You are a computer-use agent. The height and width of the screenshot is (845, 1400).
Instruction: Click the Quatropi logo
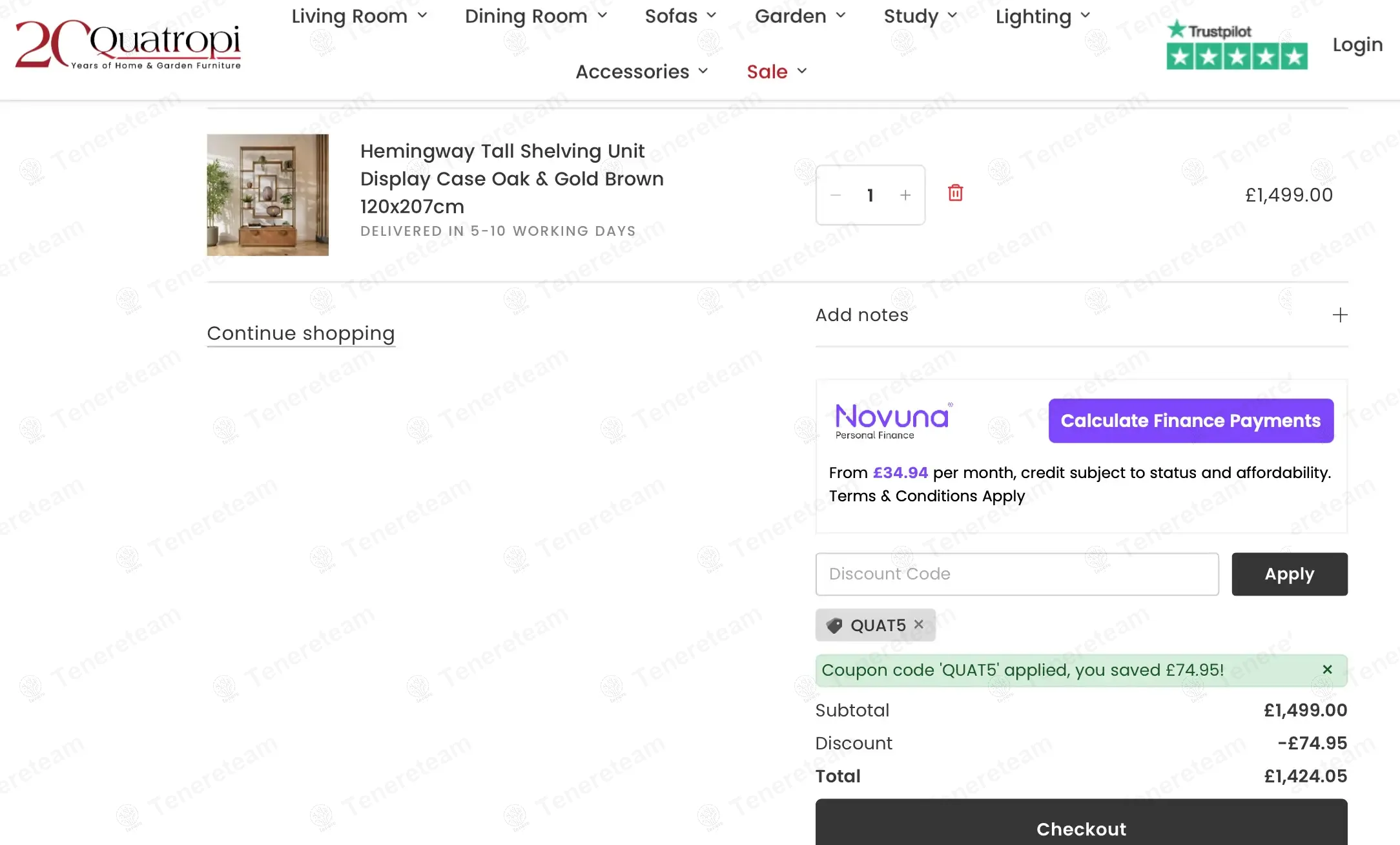click(x=128, y=44)
